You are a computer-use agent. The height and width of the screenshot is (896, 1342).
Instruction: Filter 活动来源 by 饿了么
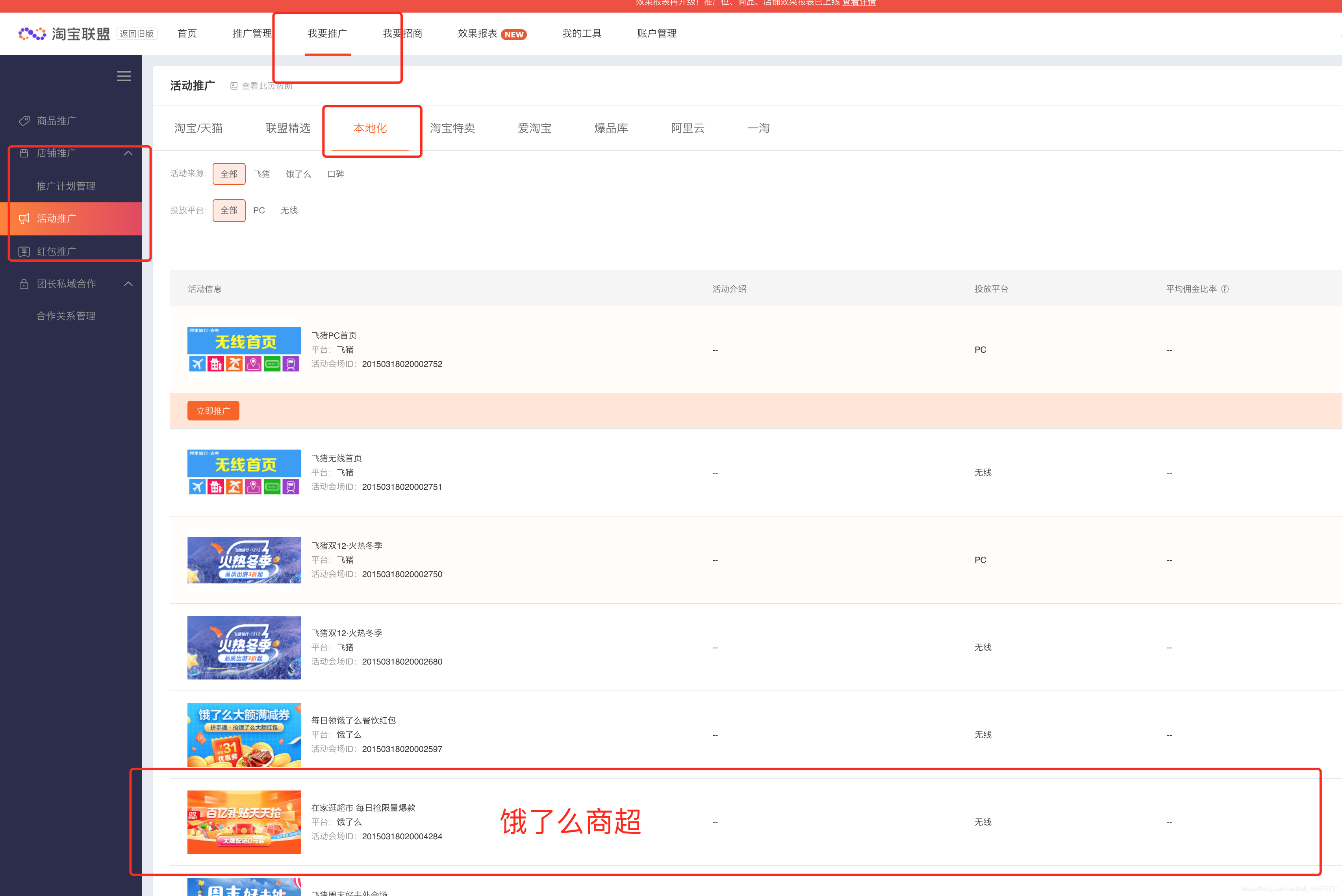point(298,174)
